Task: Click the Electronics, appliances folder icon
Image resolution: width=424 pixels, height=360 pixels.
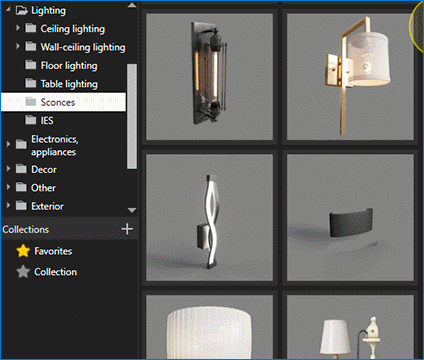Action: click(21, 144)
